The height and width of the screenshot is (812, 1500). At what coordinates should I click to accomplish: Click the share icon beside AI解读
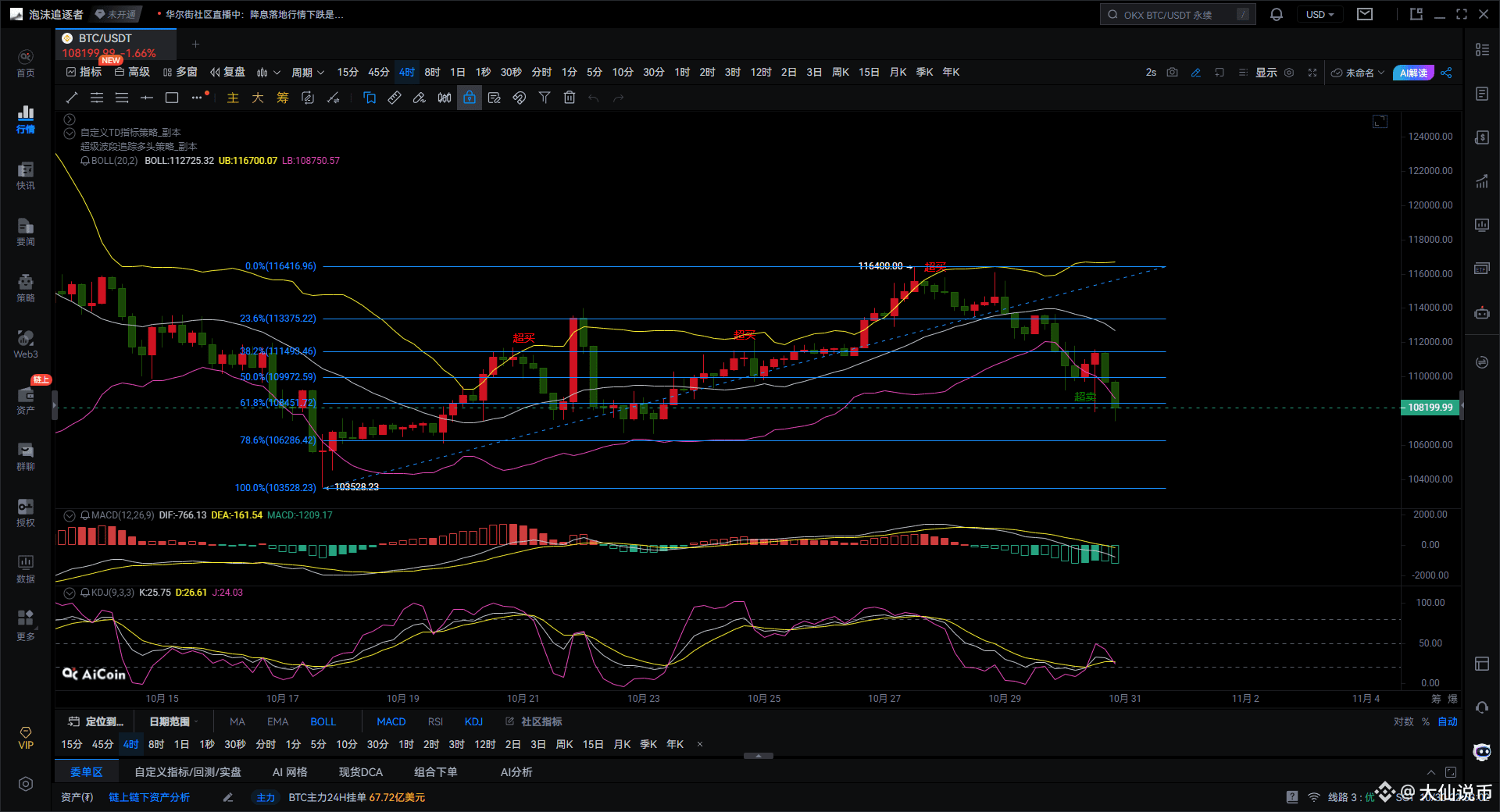[x=1446, y=73]
